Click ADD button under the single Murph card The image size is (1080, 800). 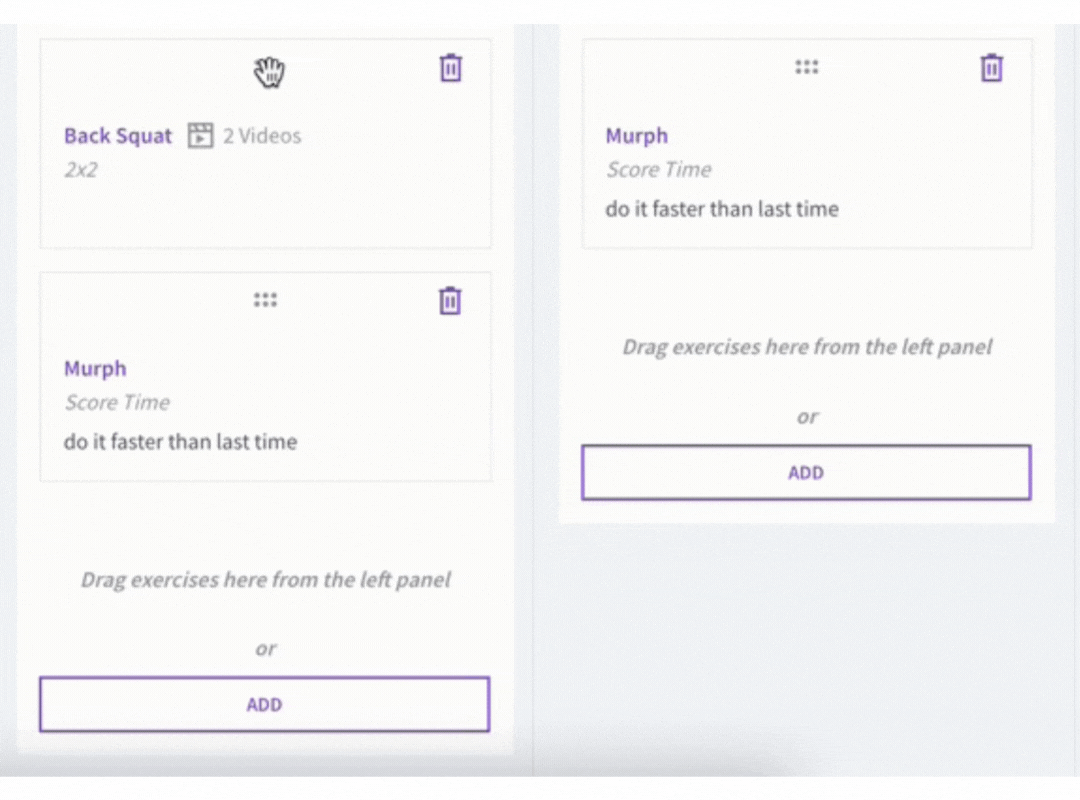806,472
